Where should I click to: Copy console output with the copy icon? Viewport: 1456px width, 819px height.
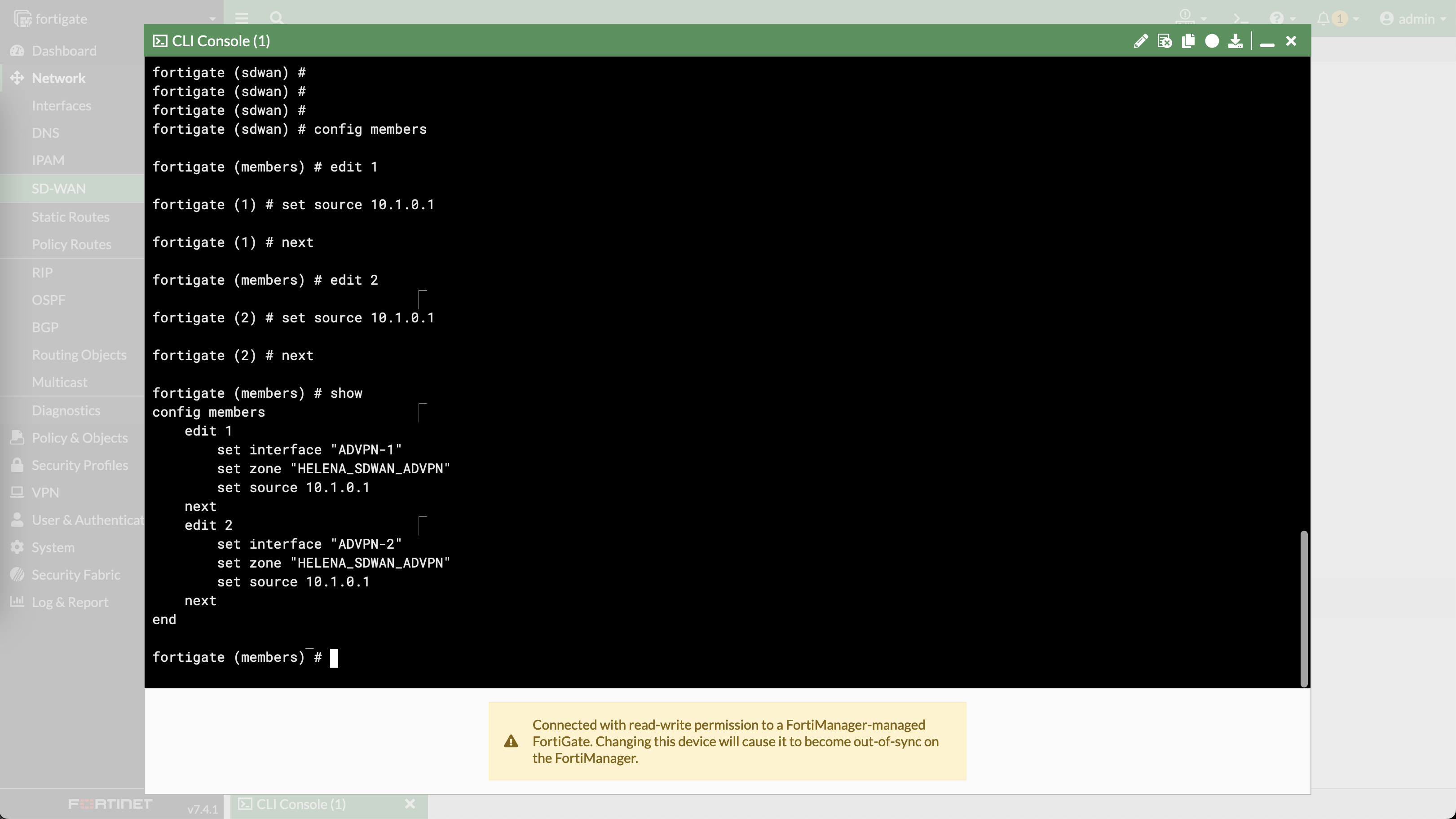point(1188,41)
